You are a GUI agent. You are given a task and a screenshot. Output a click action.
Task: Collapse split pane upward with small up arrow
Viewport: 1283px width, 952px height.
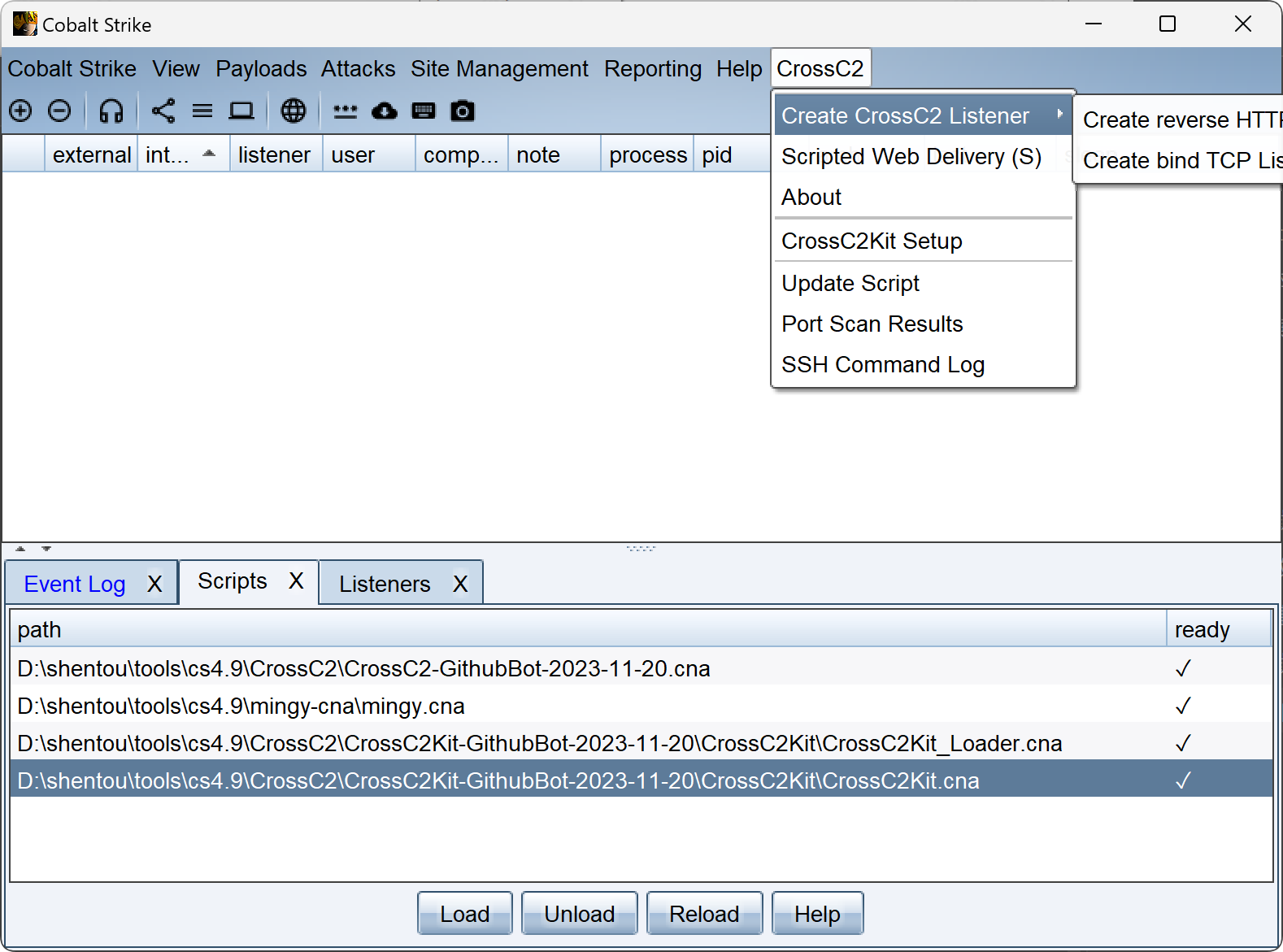pyautogui.click(x=20, y=549)
